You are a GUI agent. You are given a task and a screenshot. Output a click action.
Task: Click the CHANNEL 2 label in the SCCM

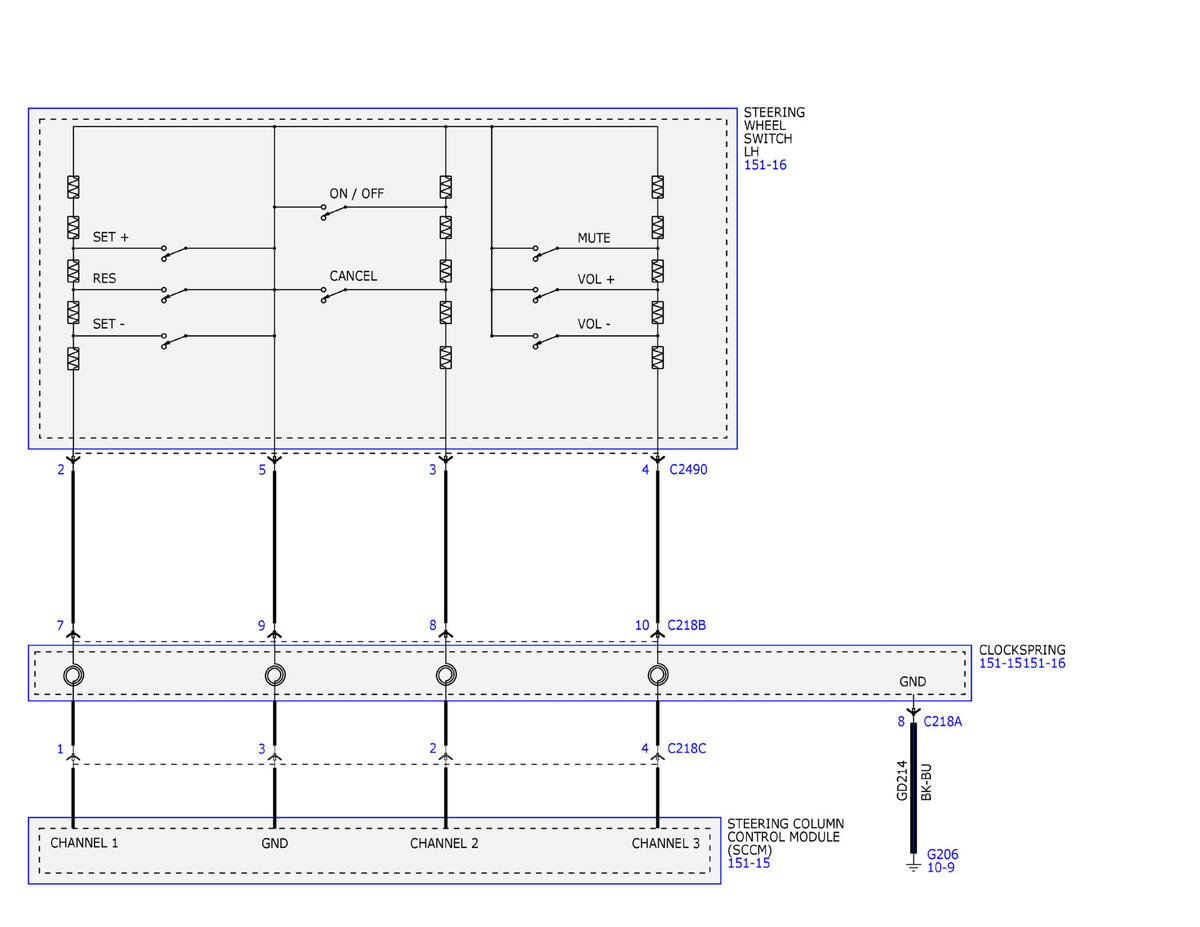point(444,843)
